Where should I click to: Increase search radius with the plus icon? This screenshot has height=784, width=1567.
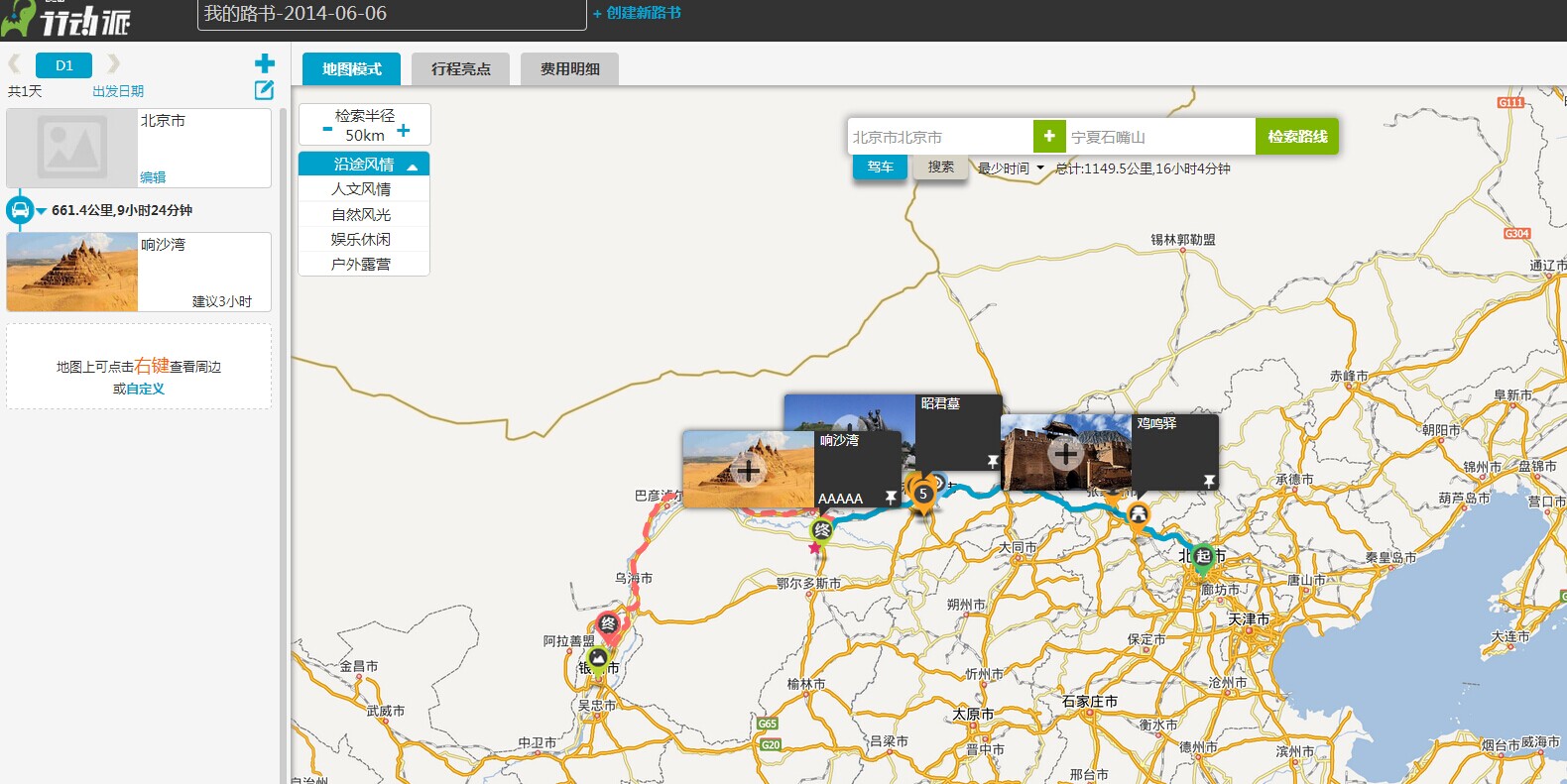pos(404,130)
